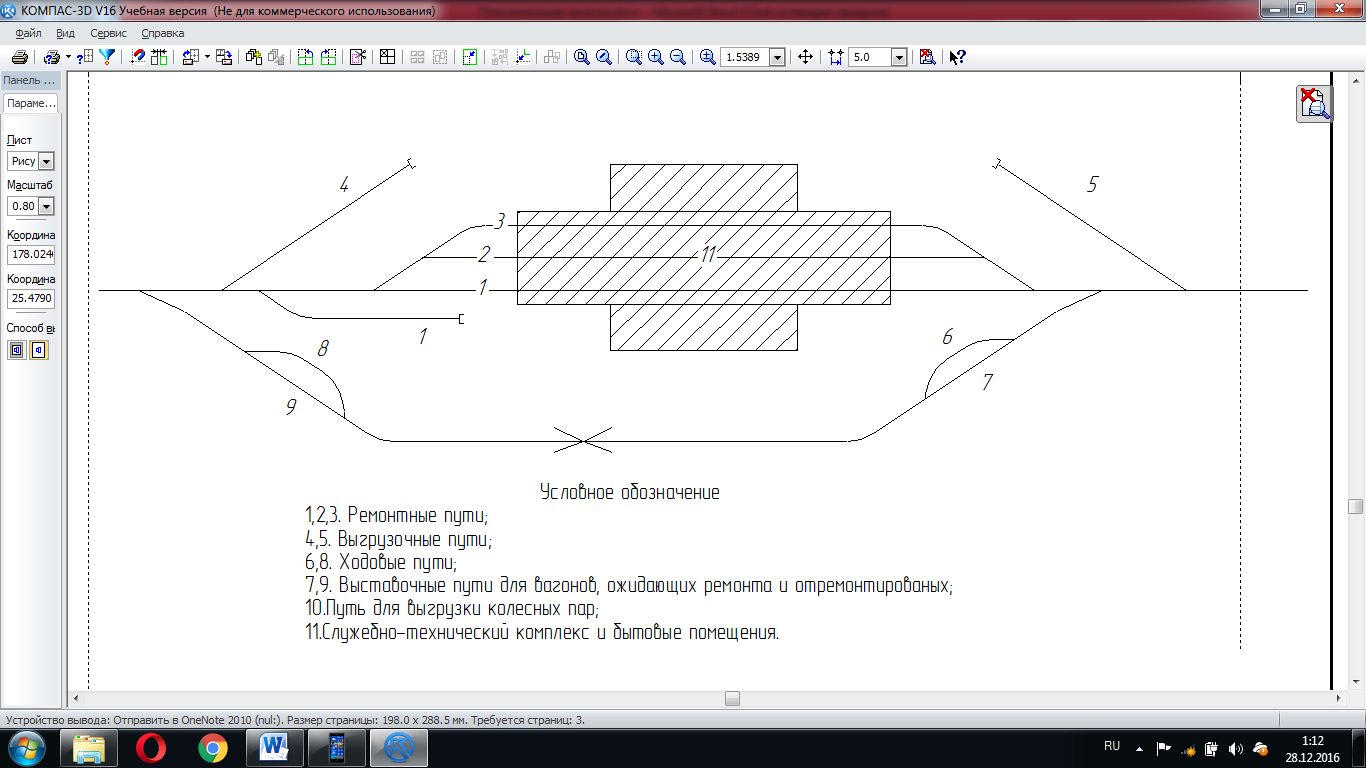Screen dimensions: 1366x768
Task: Click the four-pane grid layout icon
Action: click(387, 57)
